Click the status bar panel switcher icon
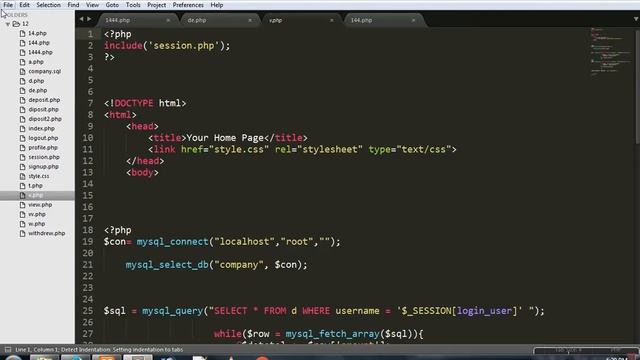The image size is (640, 360). click(x=7, y=349)
